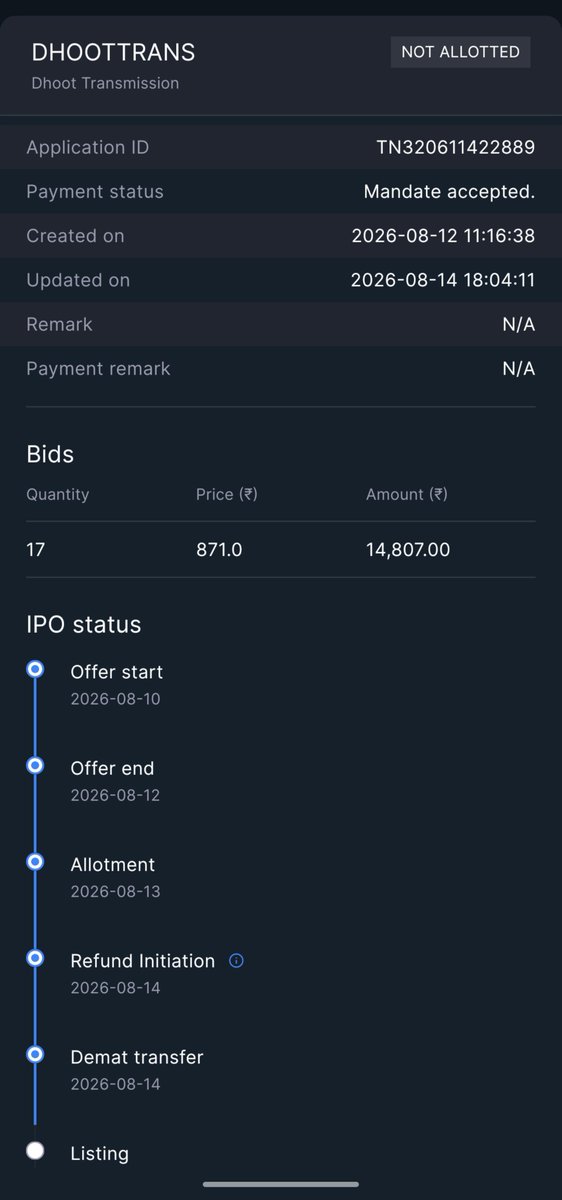Select the Offer start timeline marker

[35, 669]
